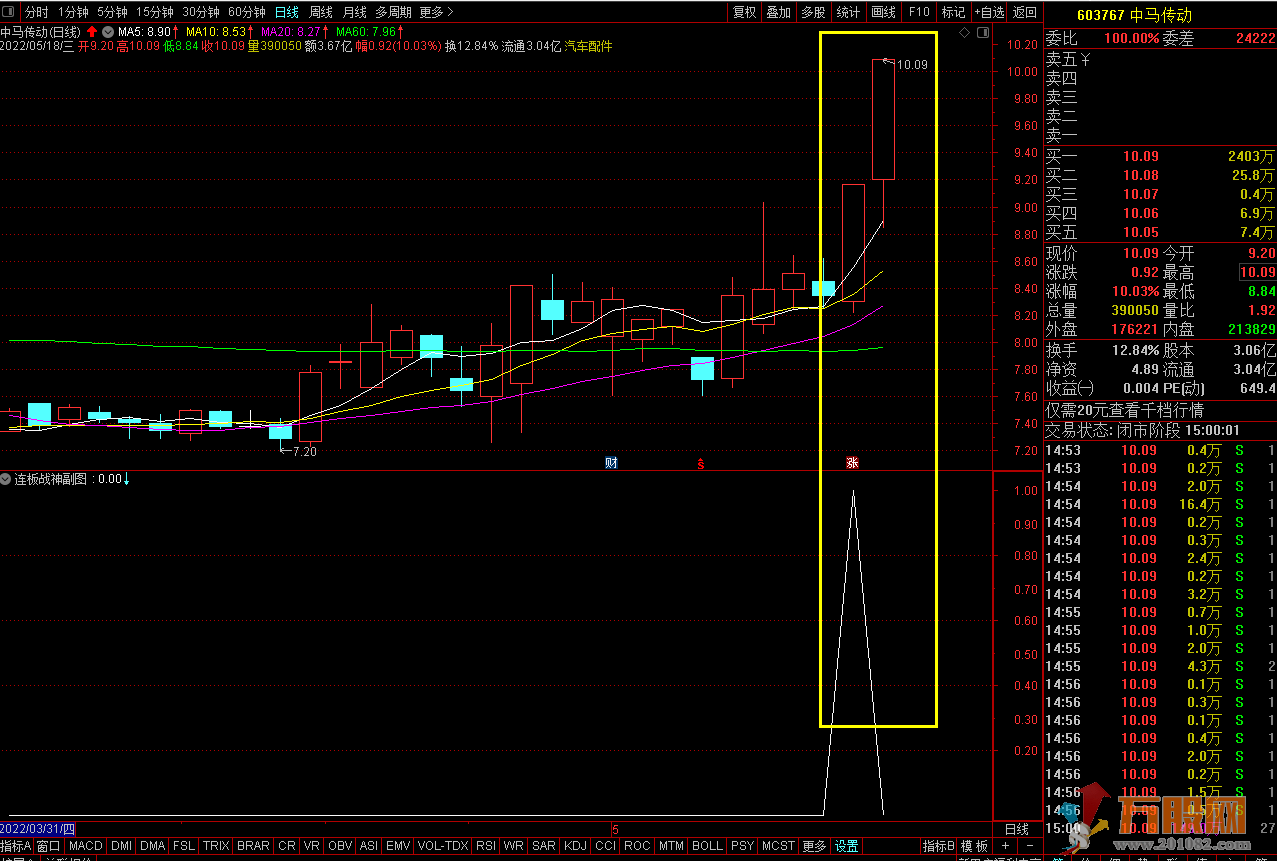
Task: Switch to the 15分钟 period
Action: [155, 12]
